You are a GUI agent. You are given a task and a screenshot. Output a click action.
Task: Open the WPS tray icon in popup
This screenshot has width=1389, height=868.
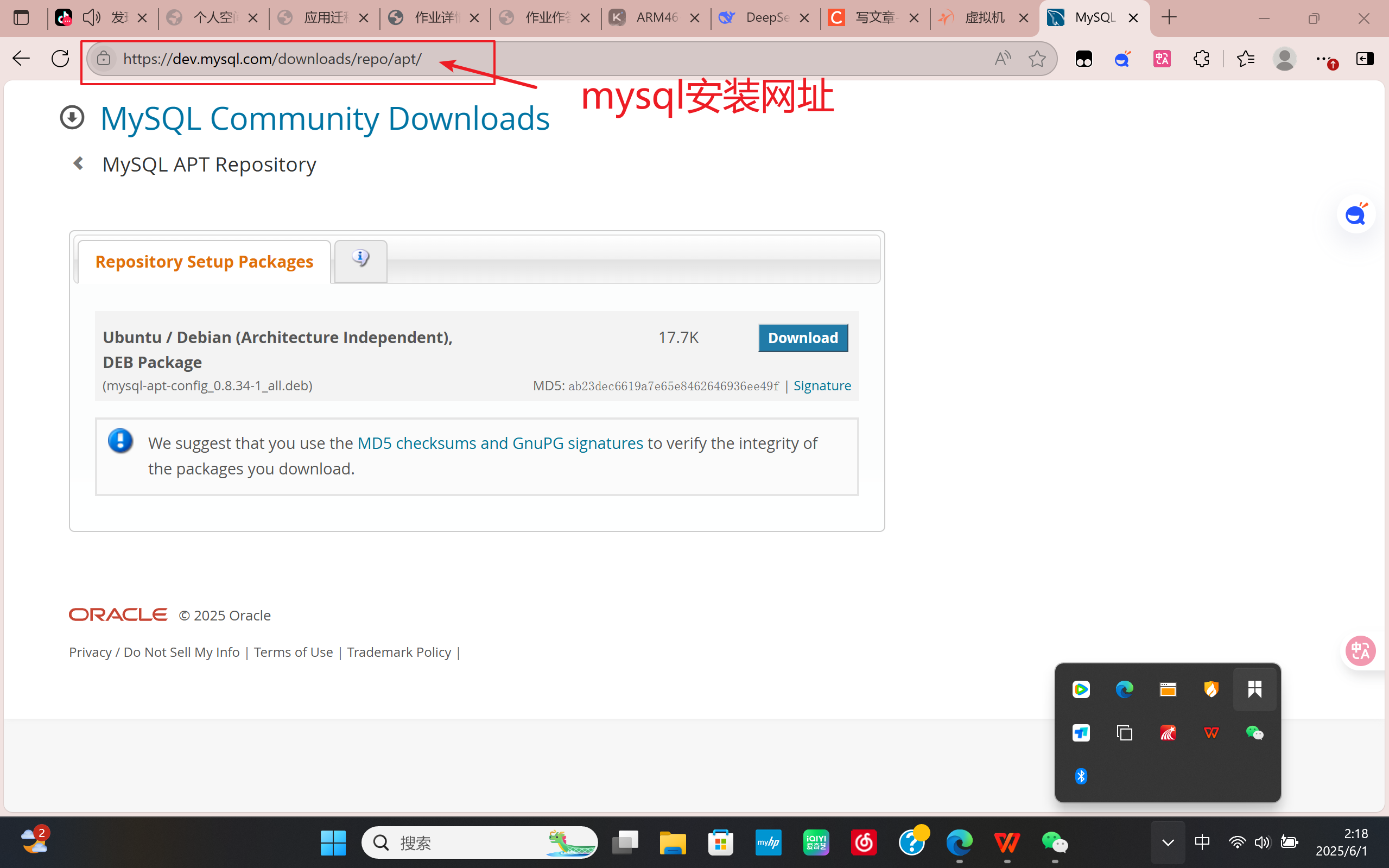pyautogui.click(x=1211, y=732)
